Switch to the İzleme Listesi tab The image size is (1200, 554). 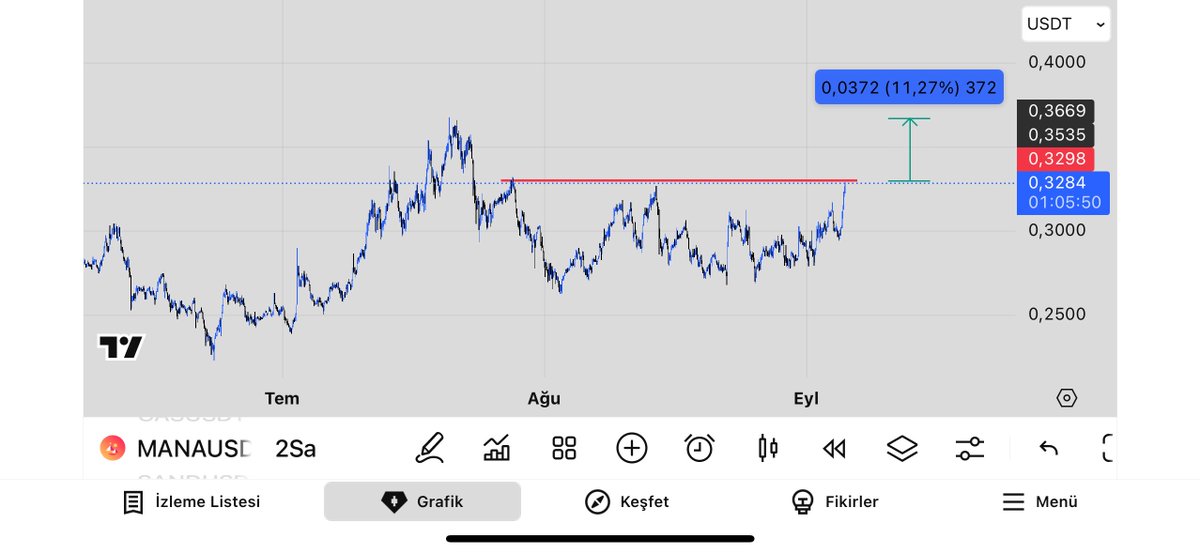192,502
